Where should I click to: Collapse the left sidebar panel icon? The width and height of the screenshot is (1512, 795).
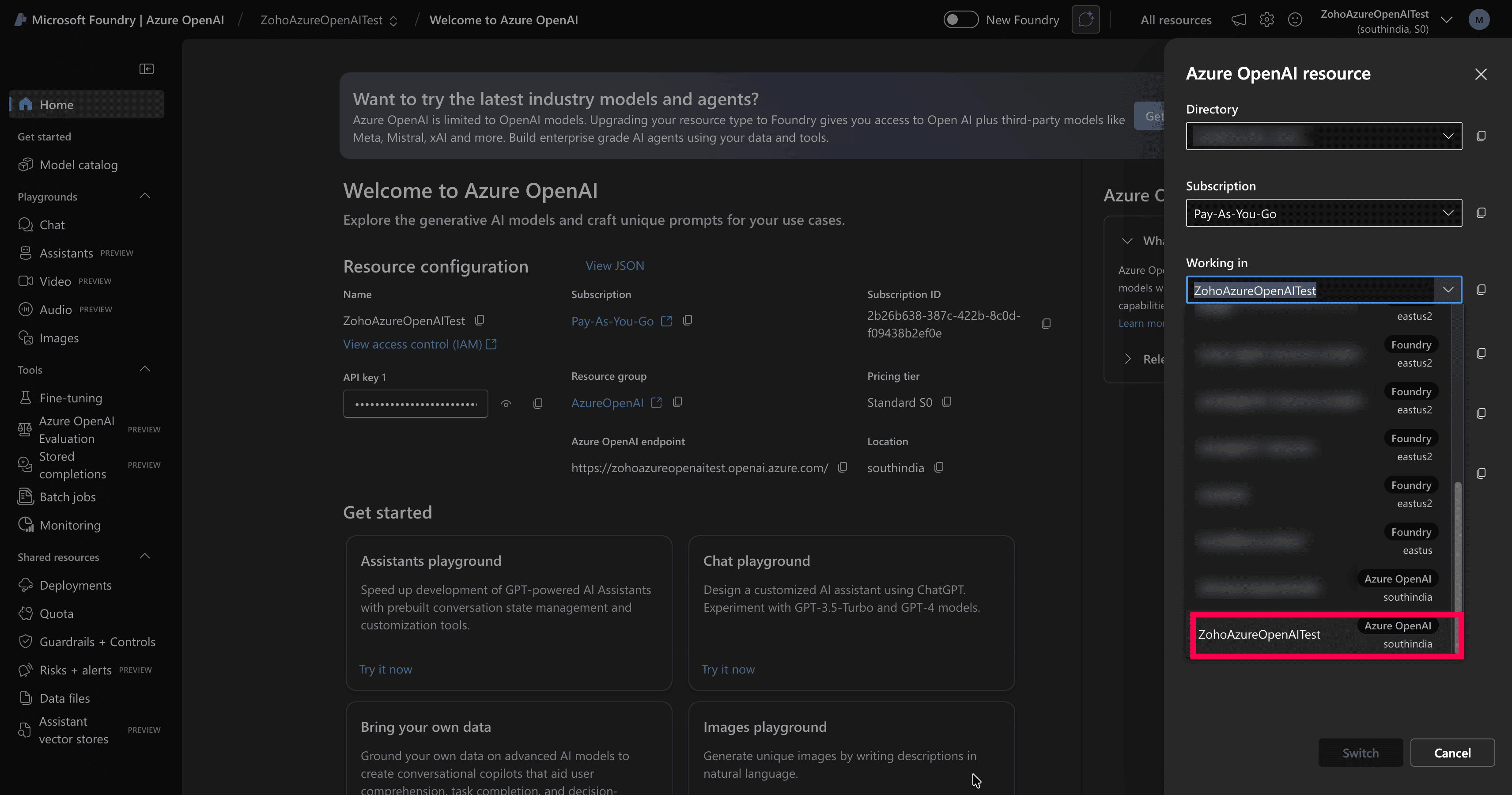[146, 69]
